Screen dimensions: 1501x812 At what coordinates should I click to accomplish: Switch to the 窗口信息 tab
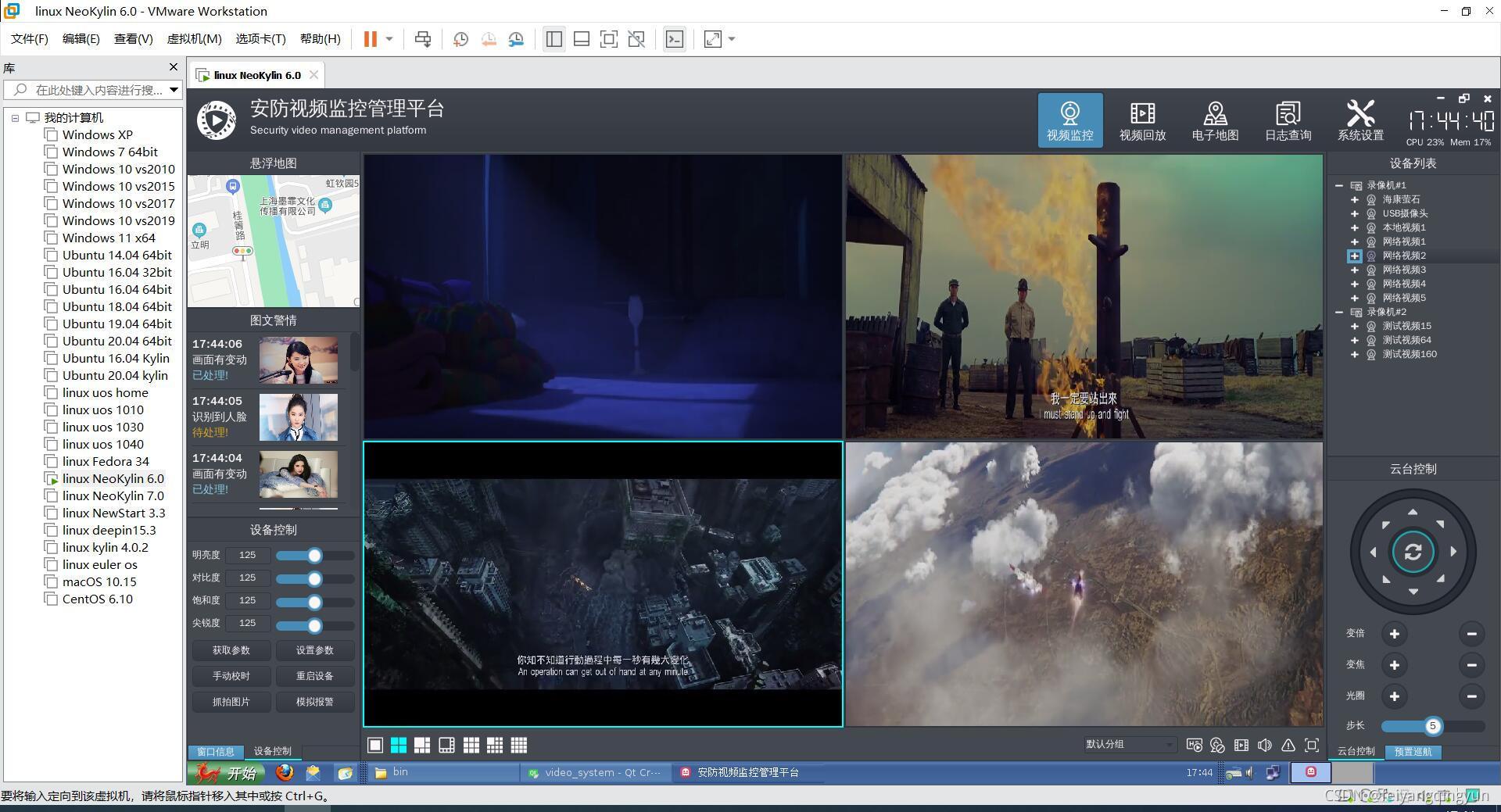[x=216, y=751]
